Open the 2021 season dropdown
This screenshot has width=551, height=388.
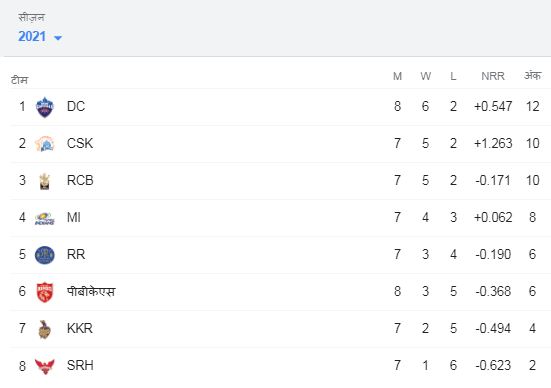click(40, 37)
